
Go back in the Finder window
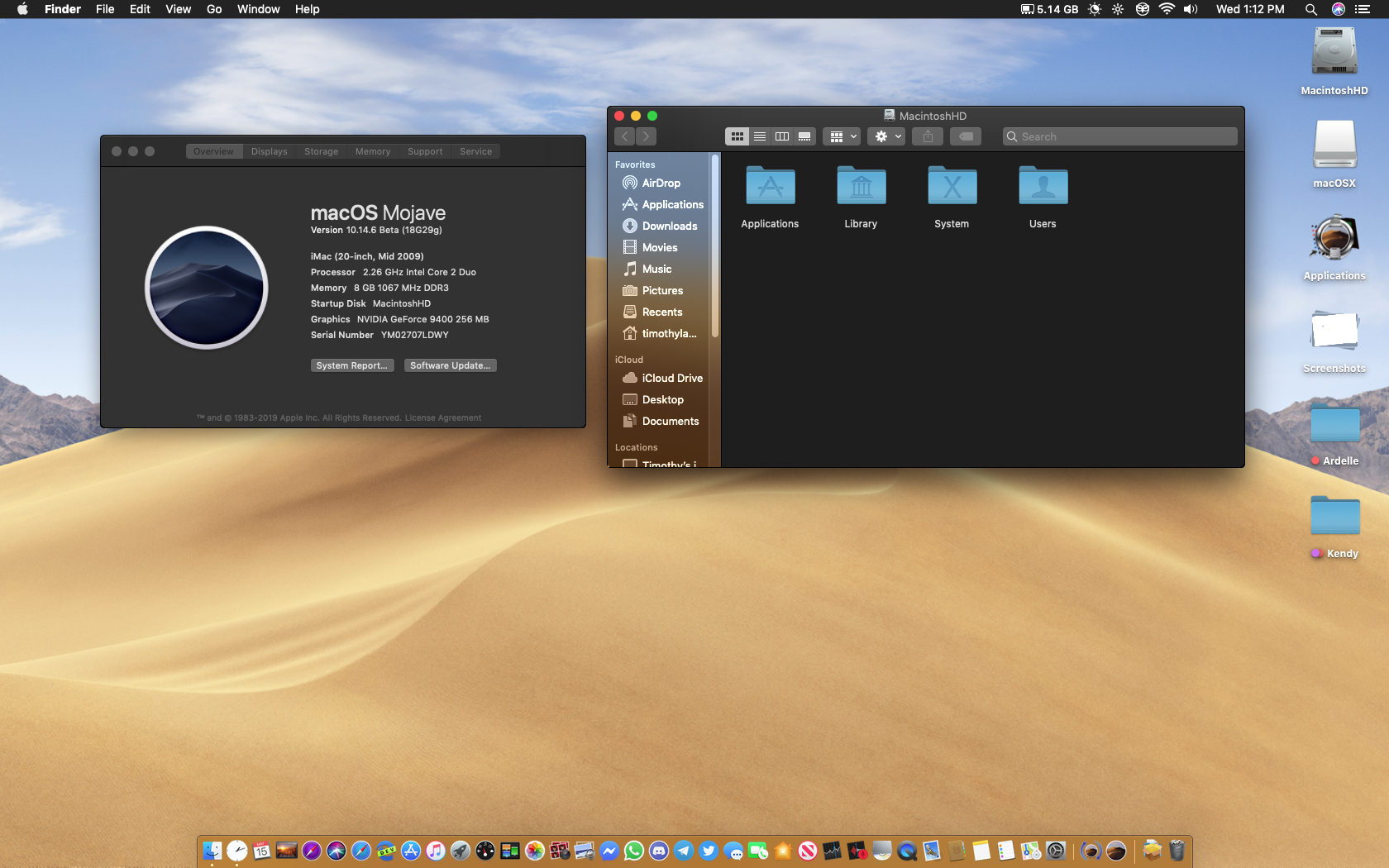click(625, 136)
